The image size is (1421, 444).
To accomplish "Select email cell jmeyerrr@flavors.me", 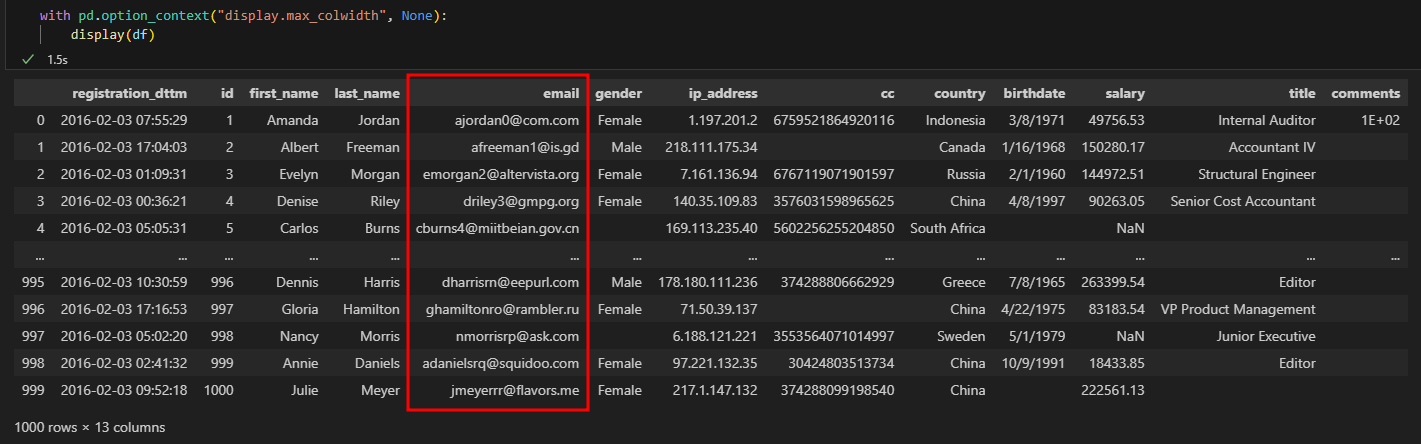I will click(x=515, y=390).
